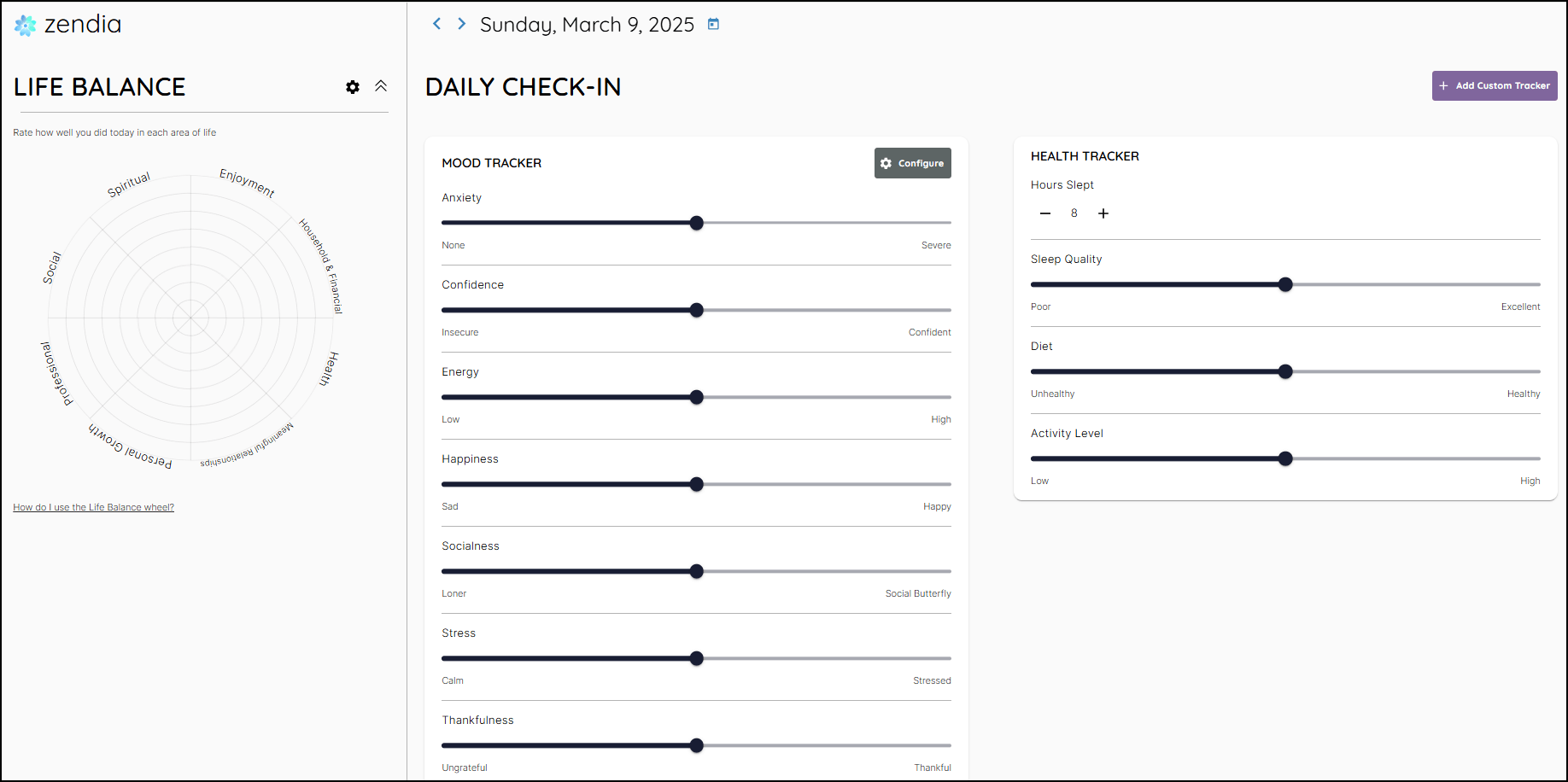1568x782 pixels.
Task: Click the Spiritual segment label on wheel
Action: pos(129,184)
